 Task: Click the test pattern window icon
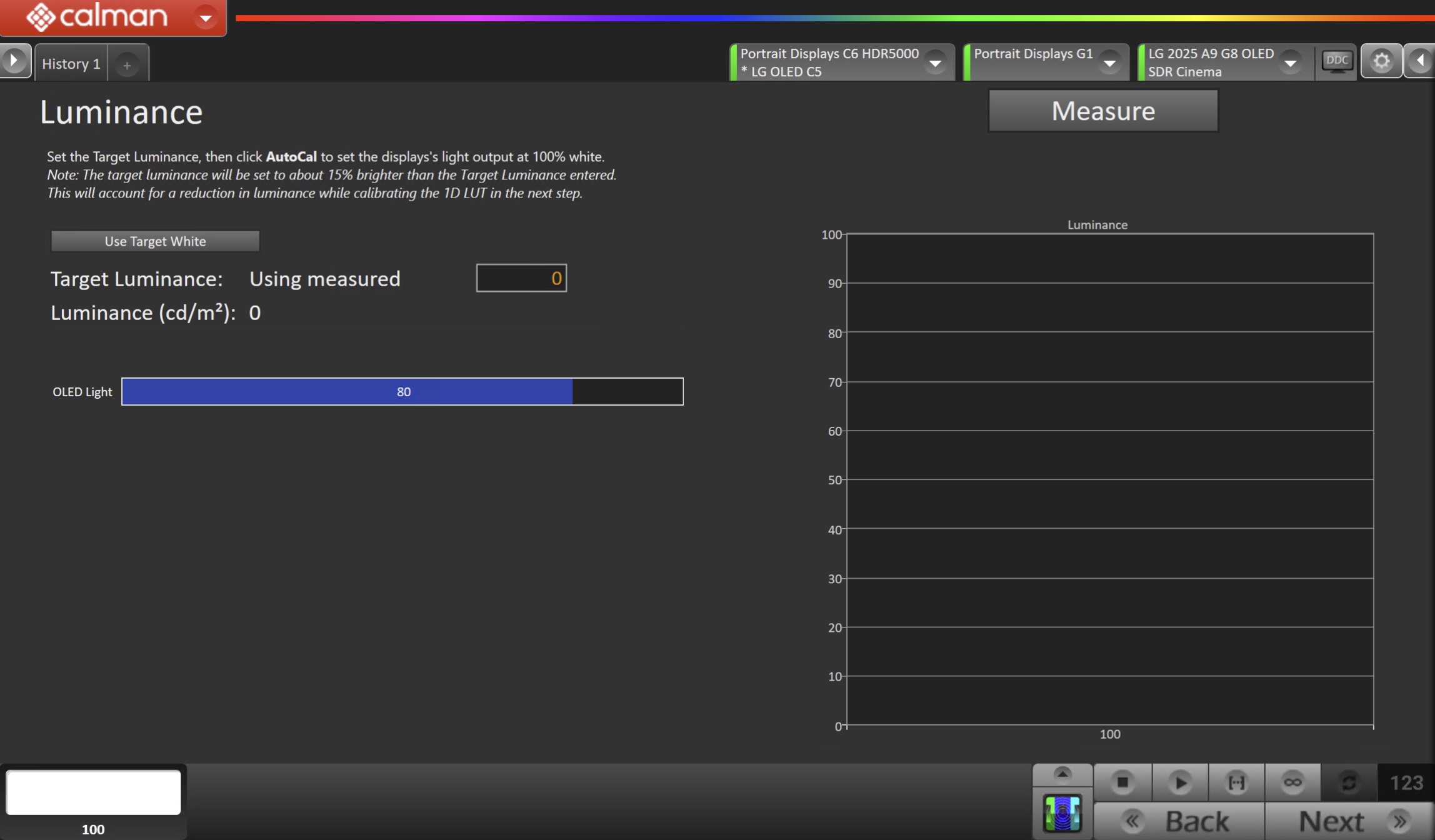[x=1062, y=814]
